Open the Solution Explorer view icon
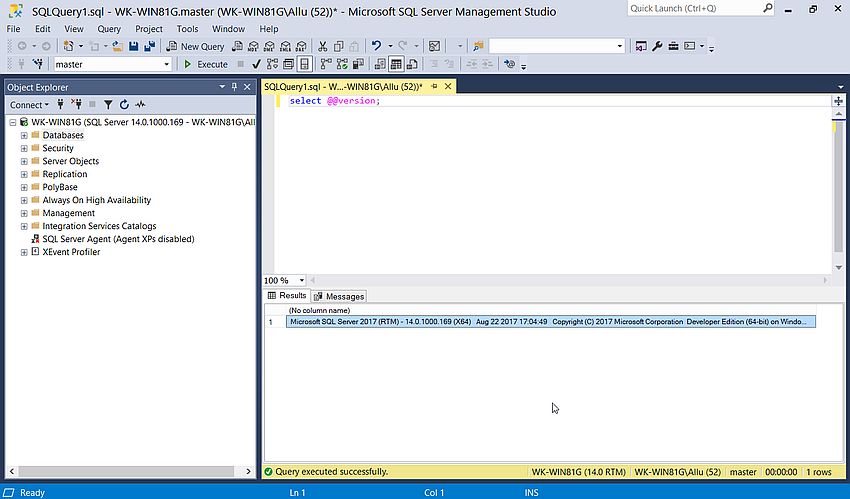The height and width of the screenshot is (499, 850). pyautogui.click(x=641, y=47)
